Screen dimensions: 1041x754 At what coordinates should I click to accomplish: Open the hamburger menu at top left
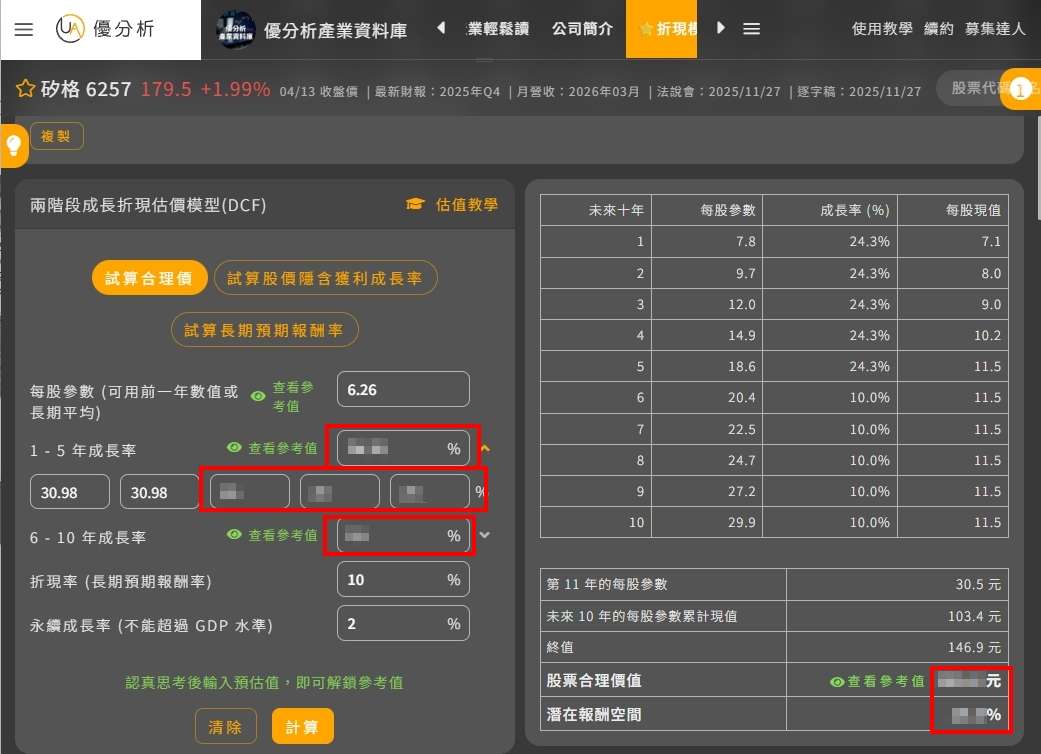pyautogui.click(x=24, y=29)
